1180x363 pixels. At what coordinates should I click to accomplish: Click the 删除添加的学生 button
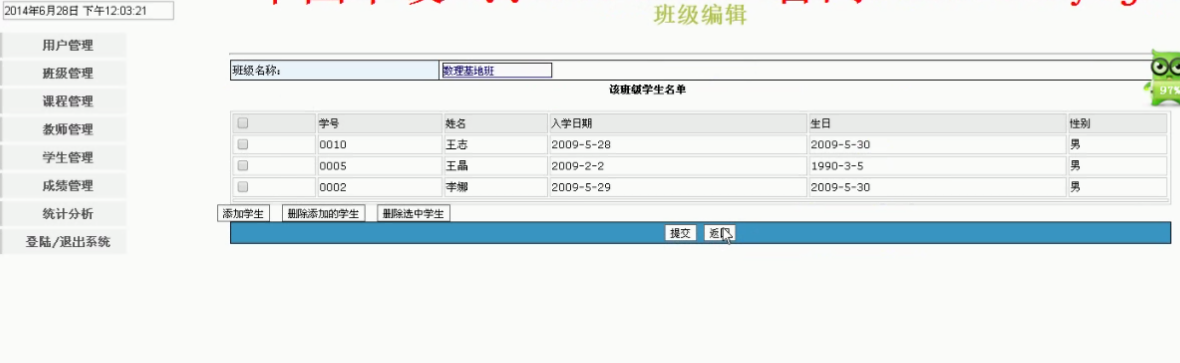[x=324, y=214]
